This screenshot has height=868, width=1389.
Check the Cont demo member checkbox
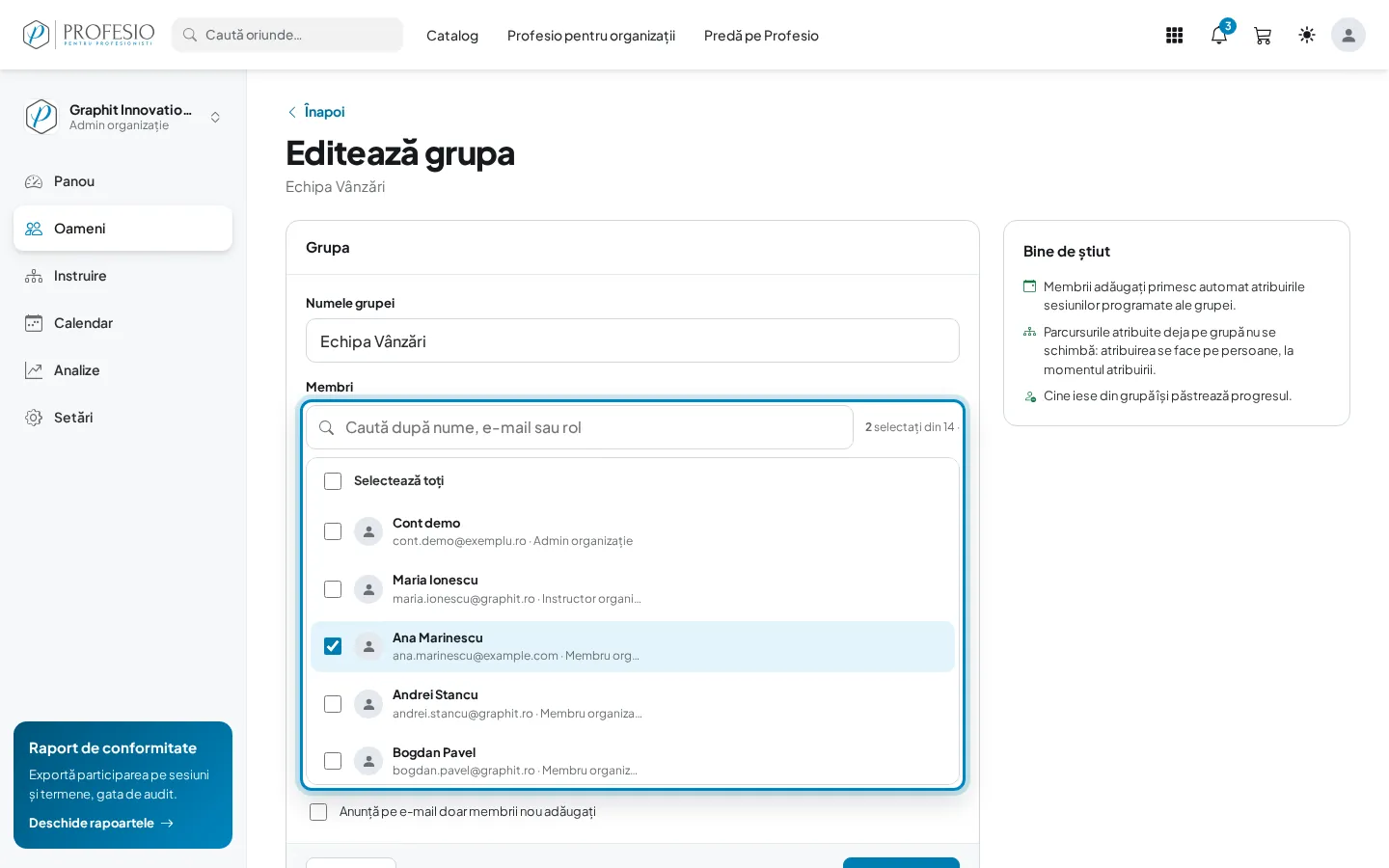pyautogui.click(x=333, y=531)
